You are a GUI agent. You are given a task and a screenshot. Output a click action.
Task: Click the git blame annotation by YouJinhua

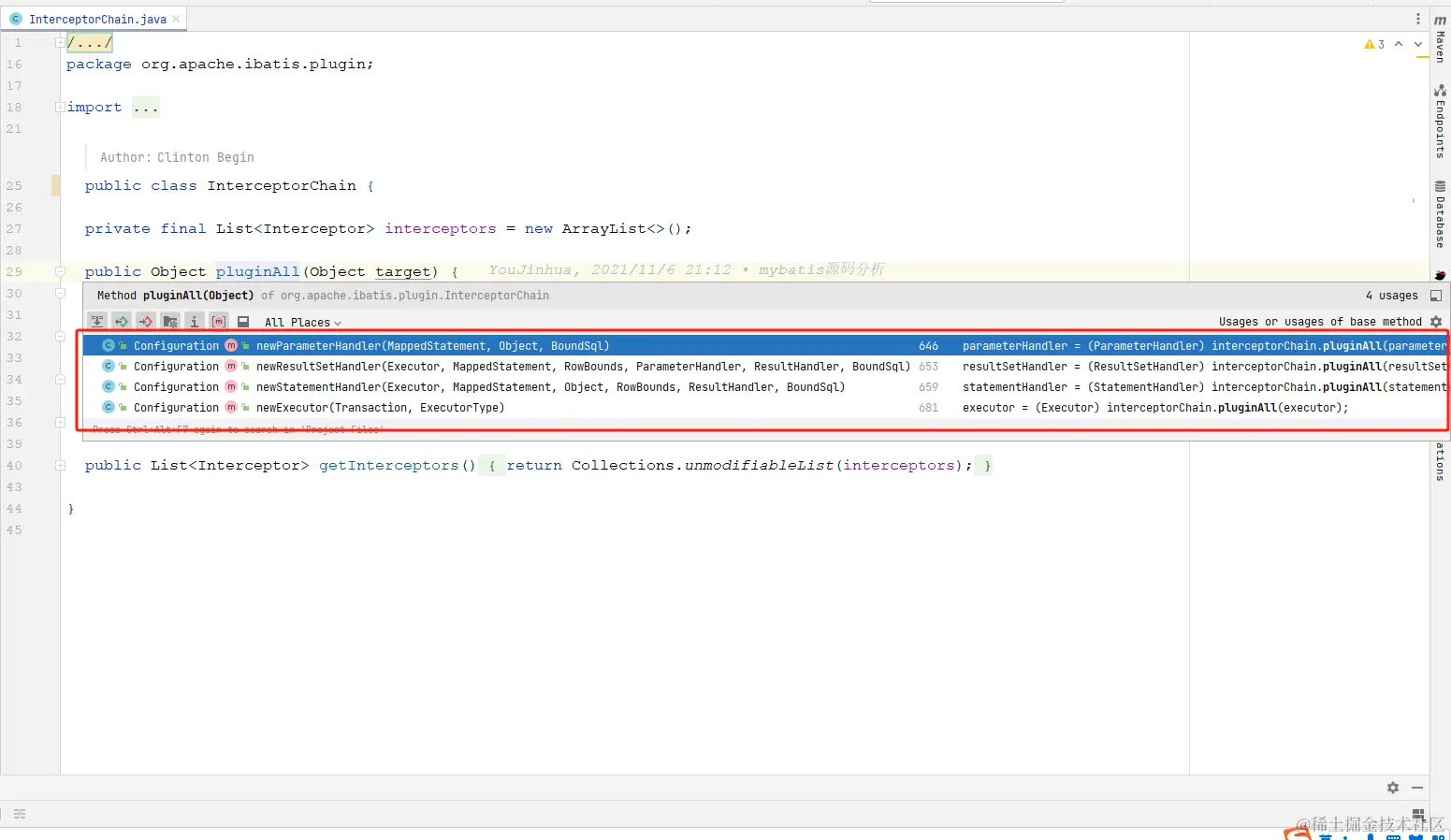[686, 270]
